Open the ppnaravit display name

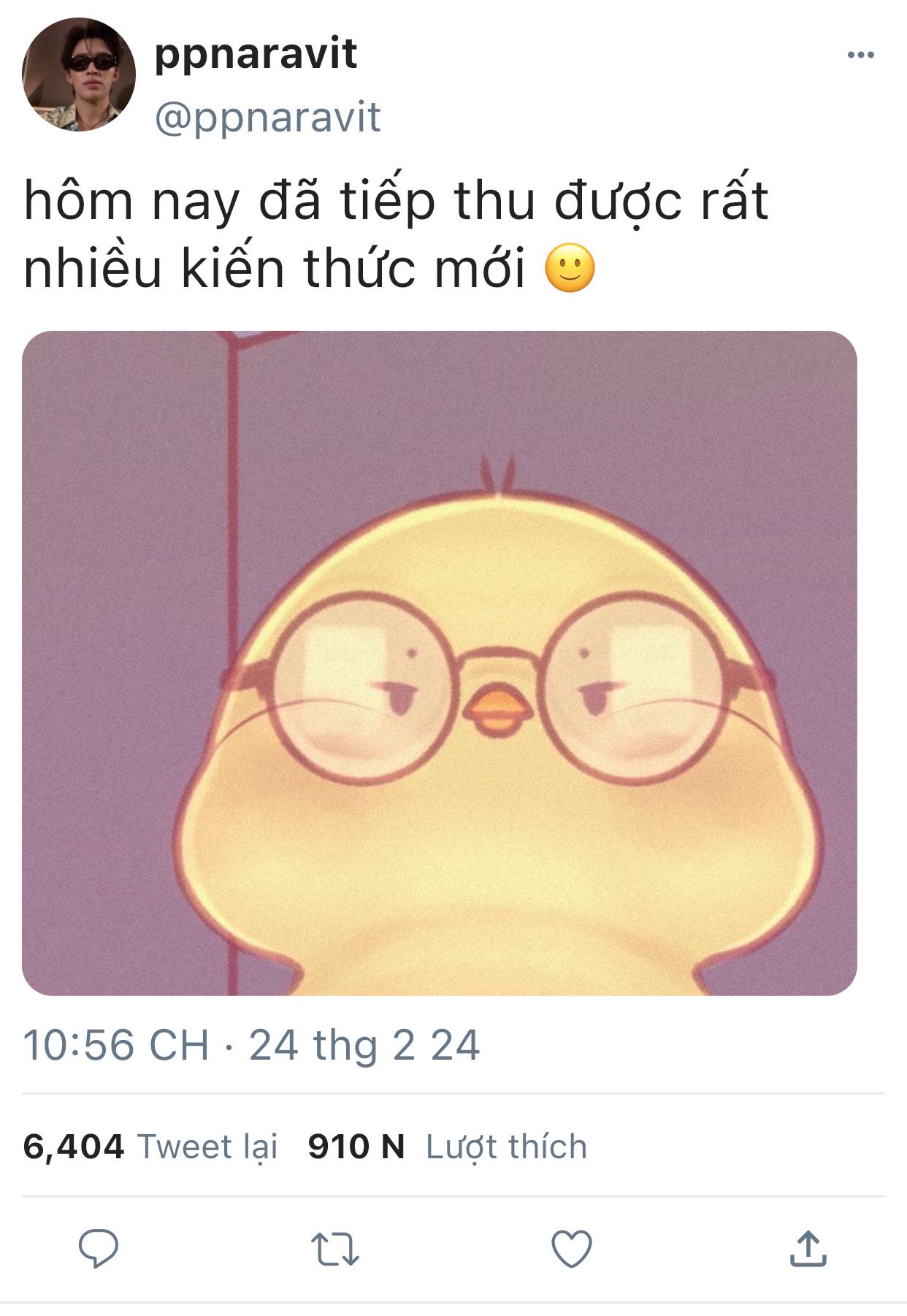point(256,56)
